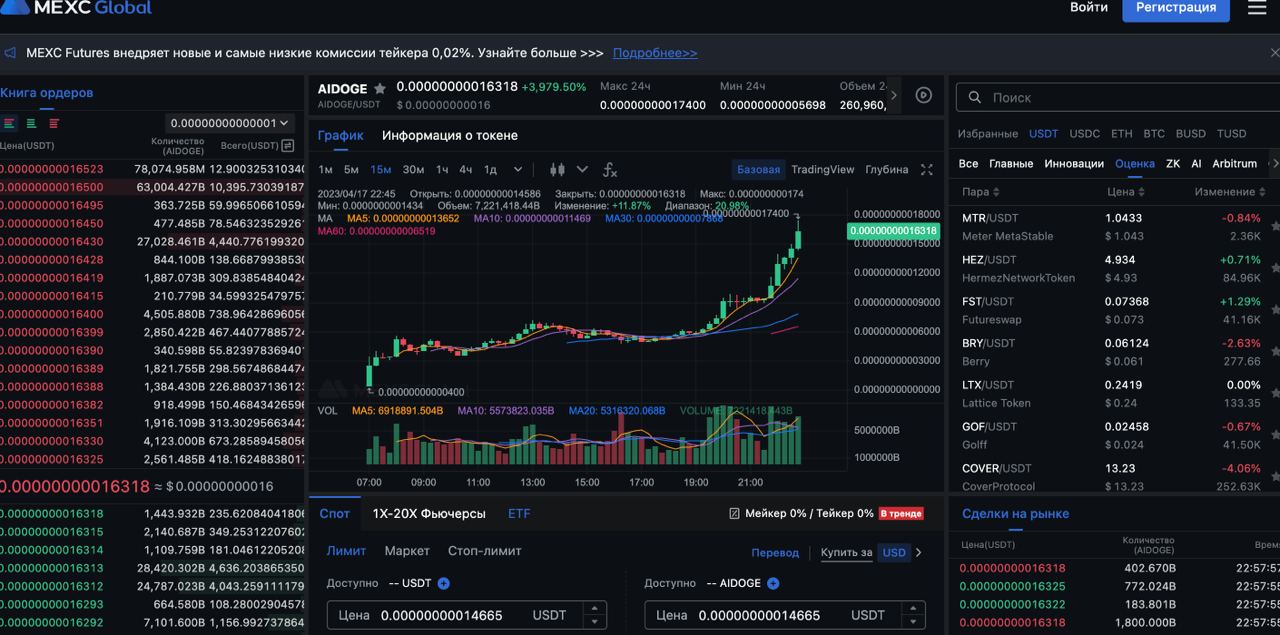
Task: Expand more timeframe options in the chart
Action: coord(518,170)
